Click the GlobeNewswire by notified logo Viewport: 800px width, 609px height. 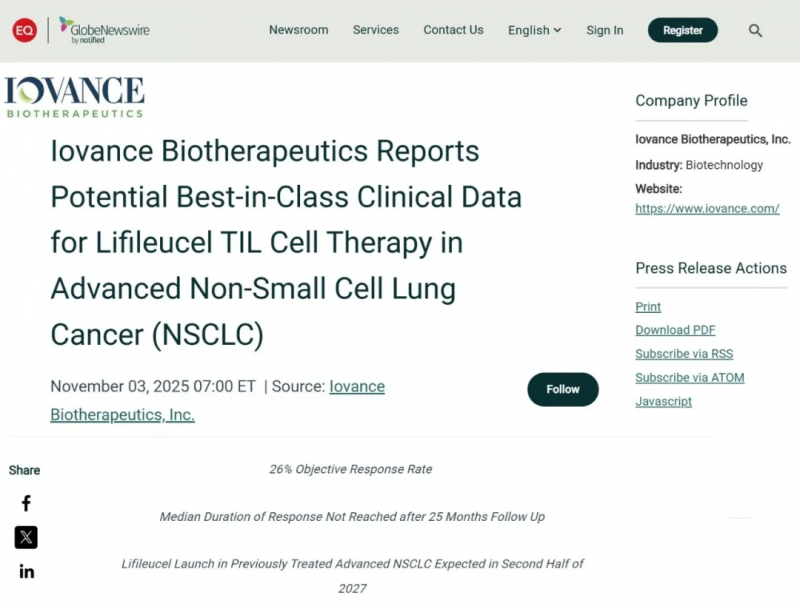[104, 30]
